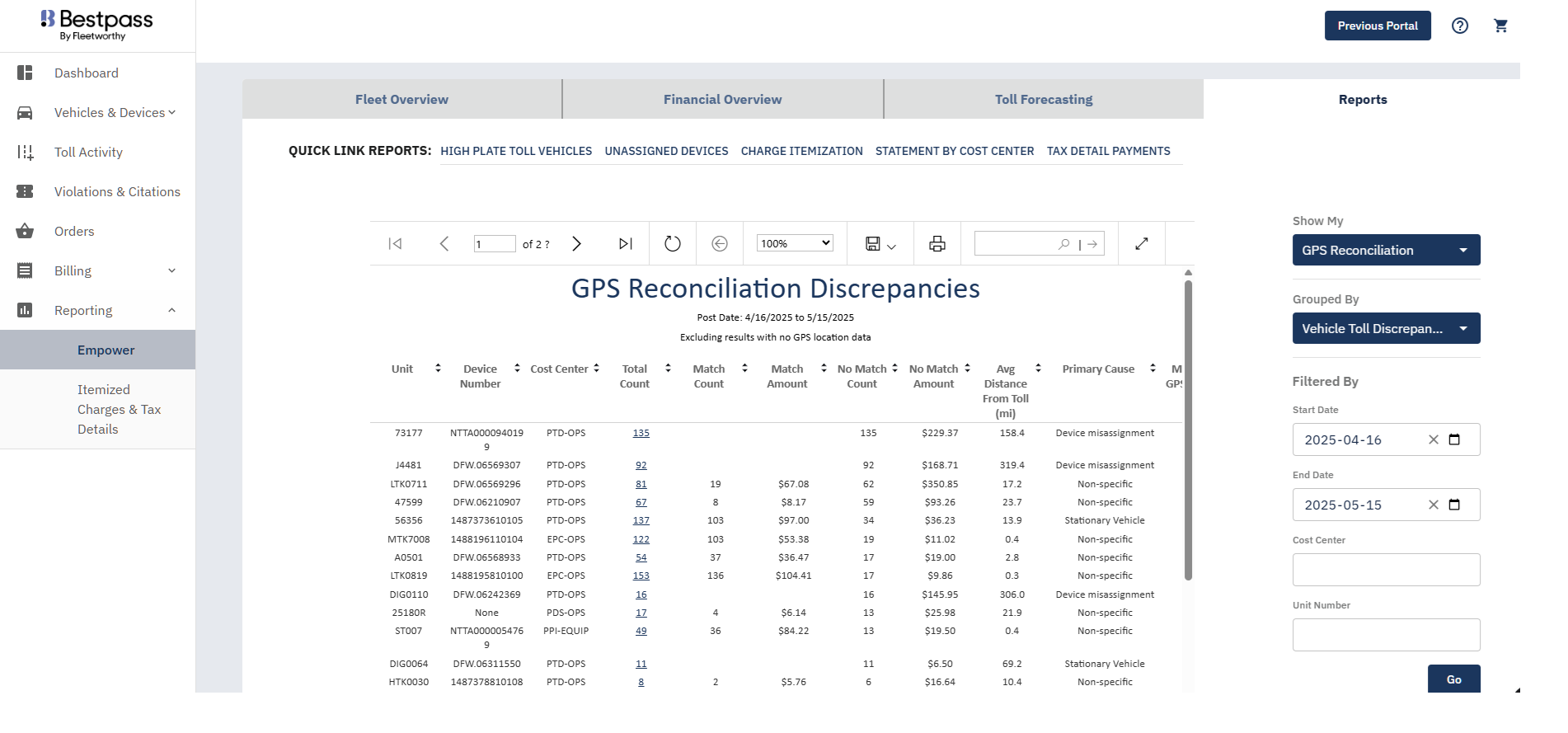Open the save/export report menu
1568x733 pixels.
pyautogui.click(x=880, y=243)
